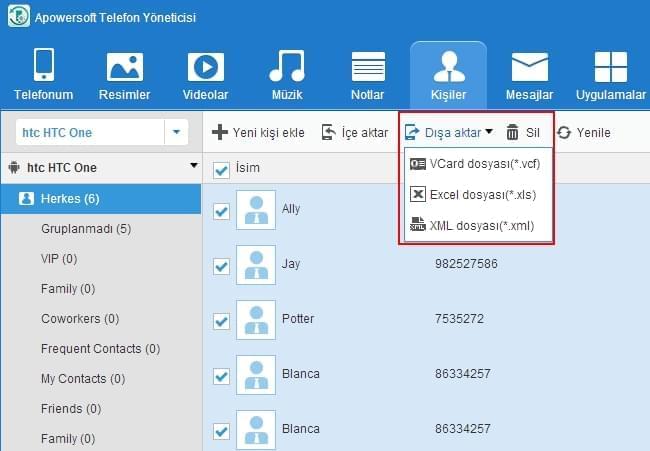
Task: Uncheck the Ally contact checkbox
Action: tap(221, 211)
